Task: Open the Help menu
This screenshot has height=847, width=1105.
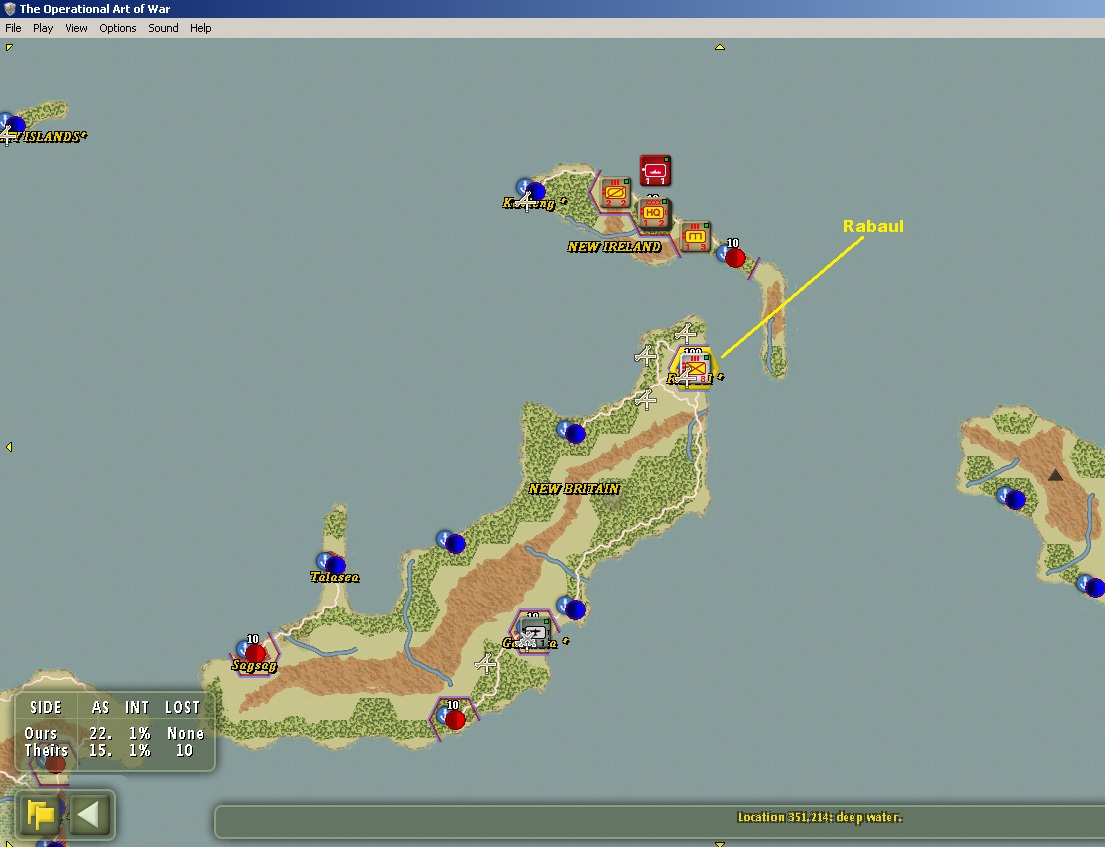Action: point(200,28)
